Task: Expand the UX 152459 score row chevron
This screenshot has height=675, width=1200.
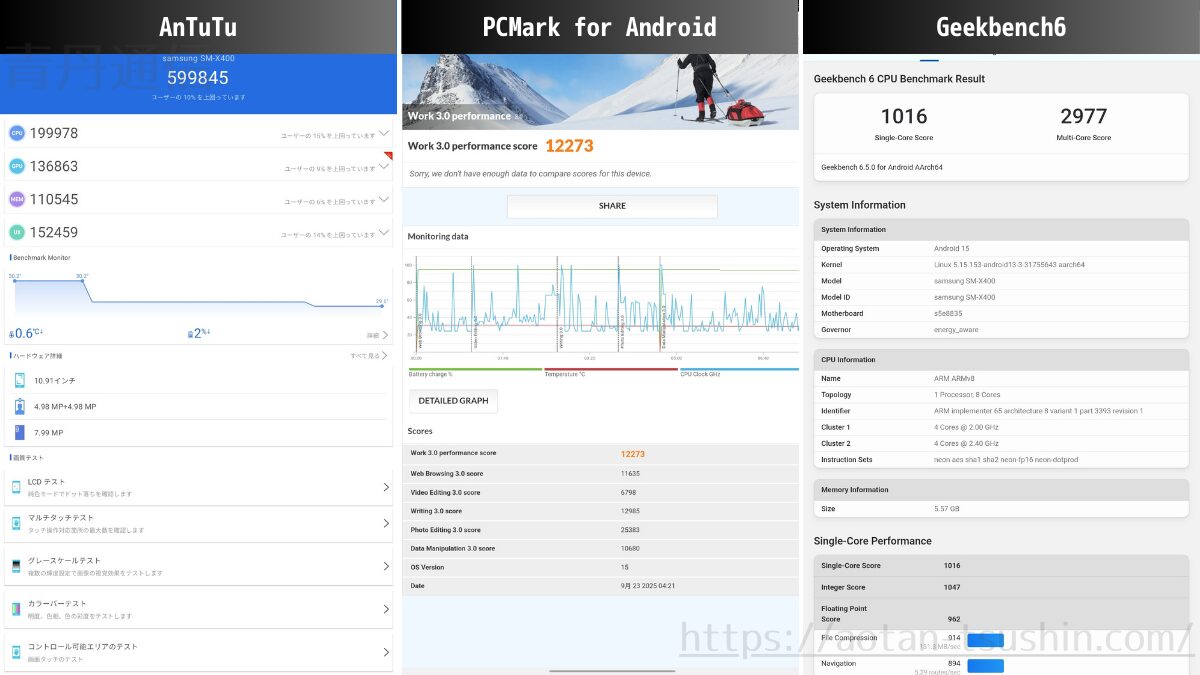Action: coord(383,232)
